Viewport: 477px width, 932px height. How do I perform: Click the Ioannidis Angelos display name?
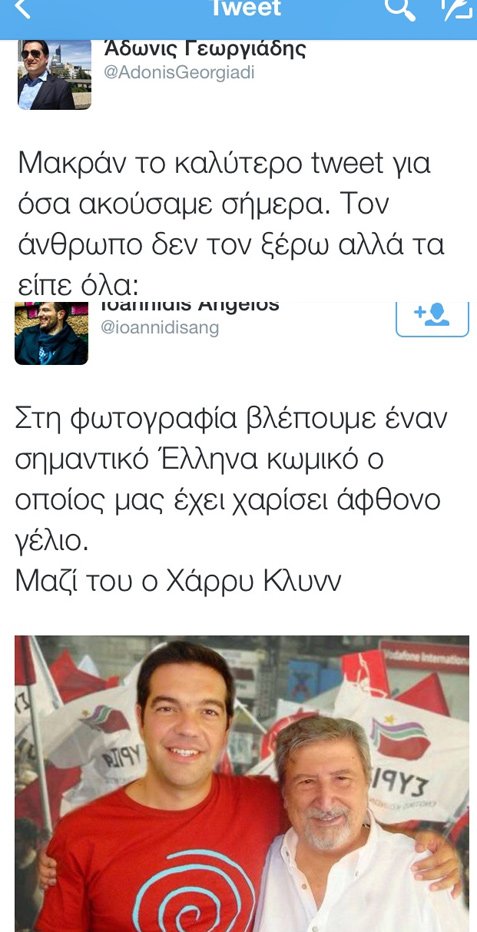(189, 306)
